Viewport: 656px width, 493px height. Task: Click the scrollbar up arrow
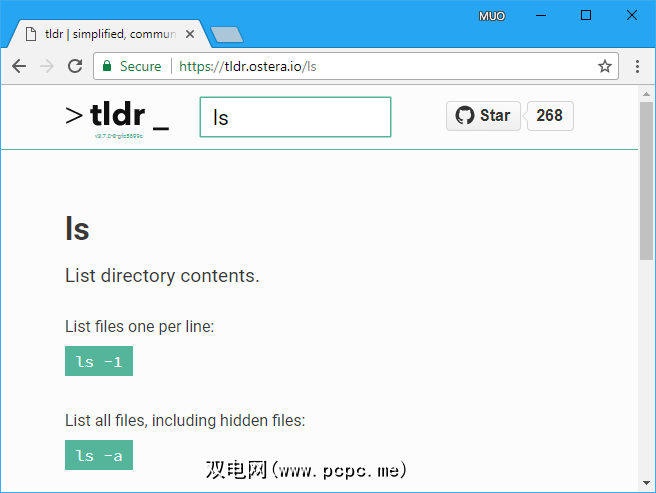pos(646,94)
